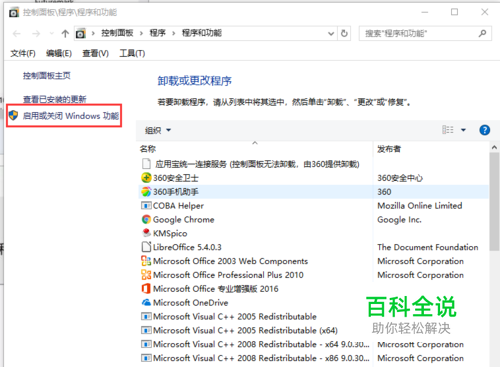Click the shield icon beside Windows 功能
Viewport: 500px width, 367px height.
pyautogui.click(x=13, y=115)
